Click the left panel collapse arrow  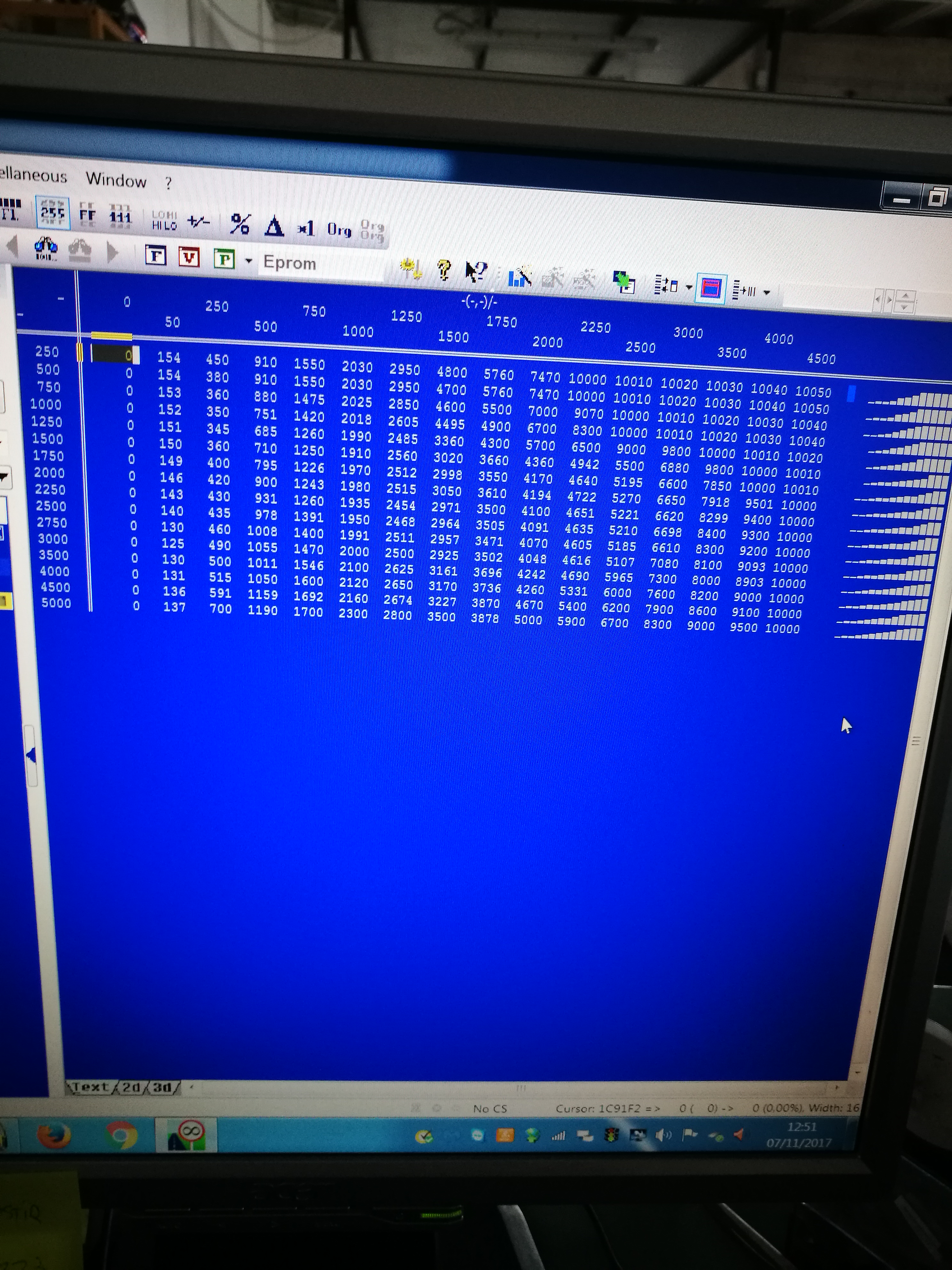(x=31, y=756)
